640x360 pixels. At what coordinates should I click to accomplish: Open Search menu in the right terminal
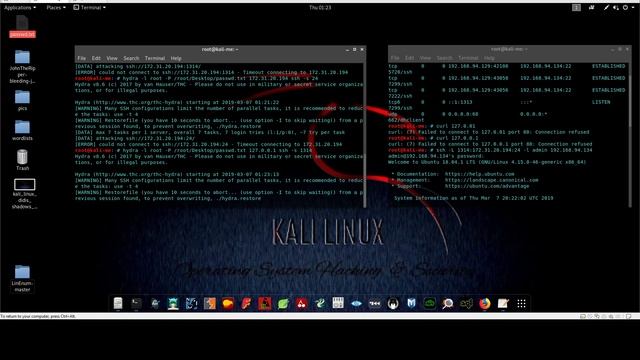(x=444, y=58)
